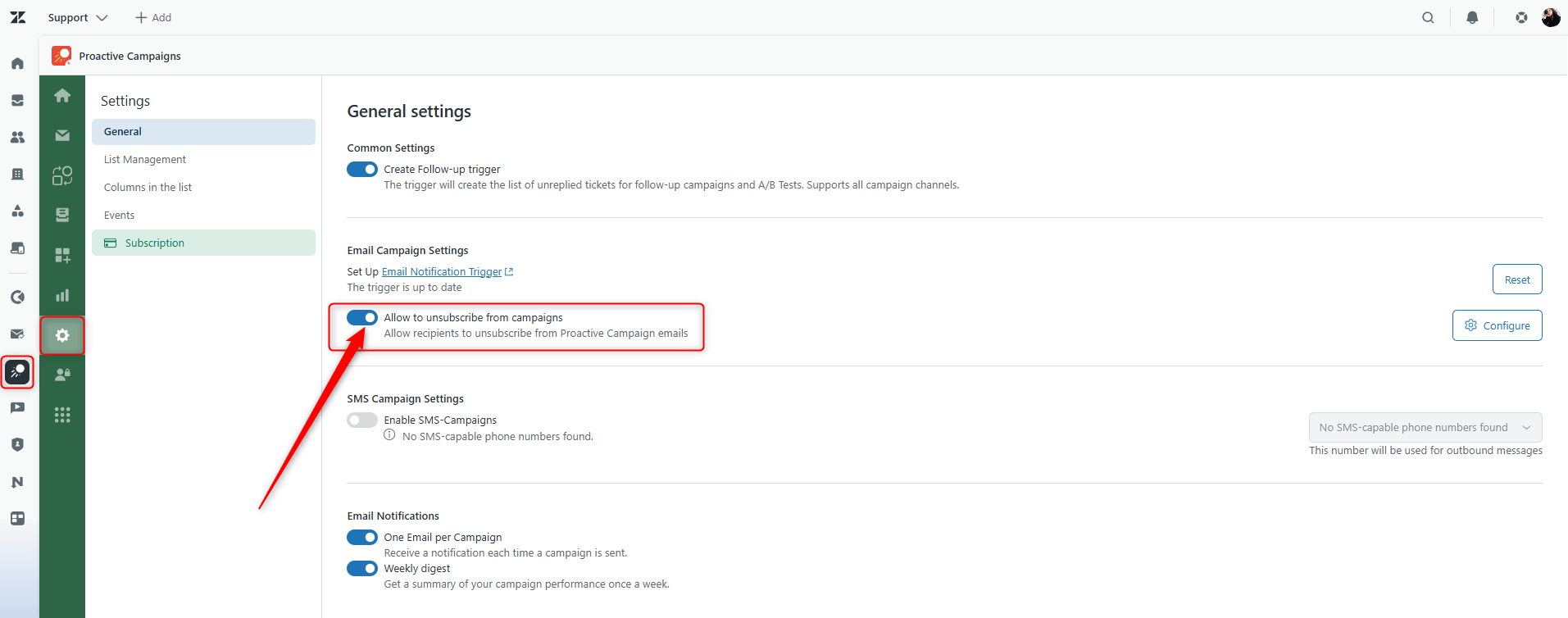Click the "SMS Campaign Settings" heading
Image resolution: width=1568 pixels, height=618 pixels.
[x=405, y=398]
